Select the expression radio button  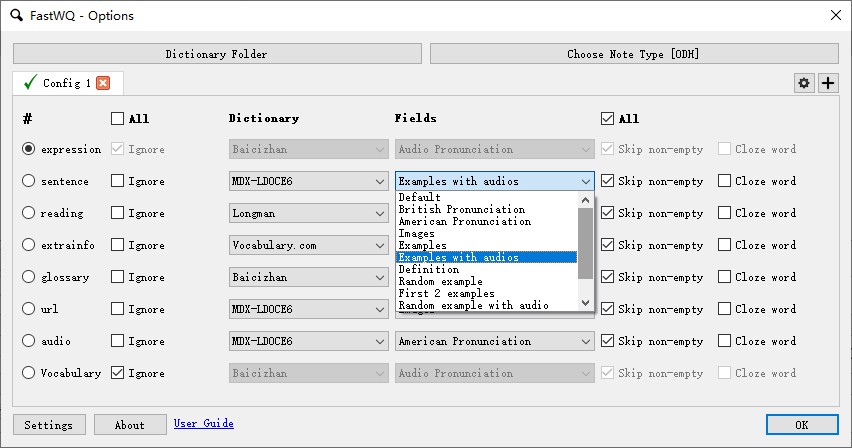coord(28,149)
